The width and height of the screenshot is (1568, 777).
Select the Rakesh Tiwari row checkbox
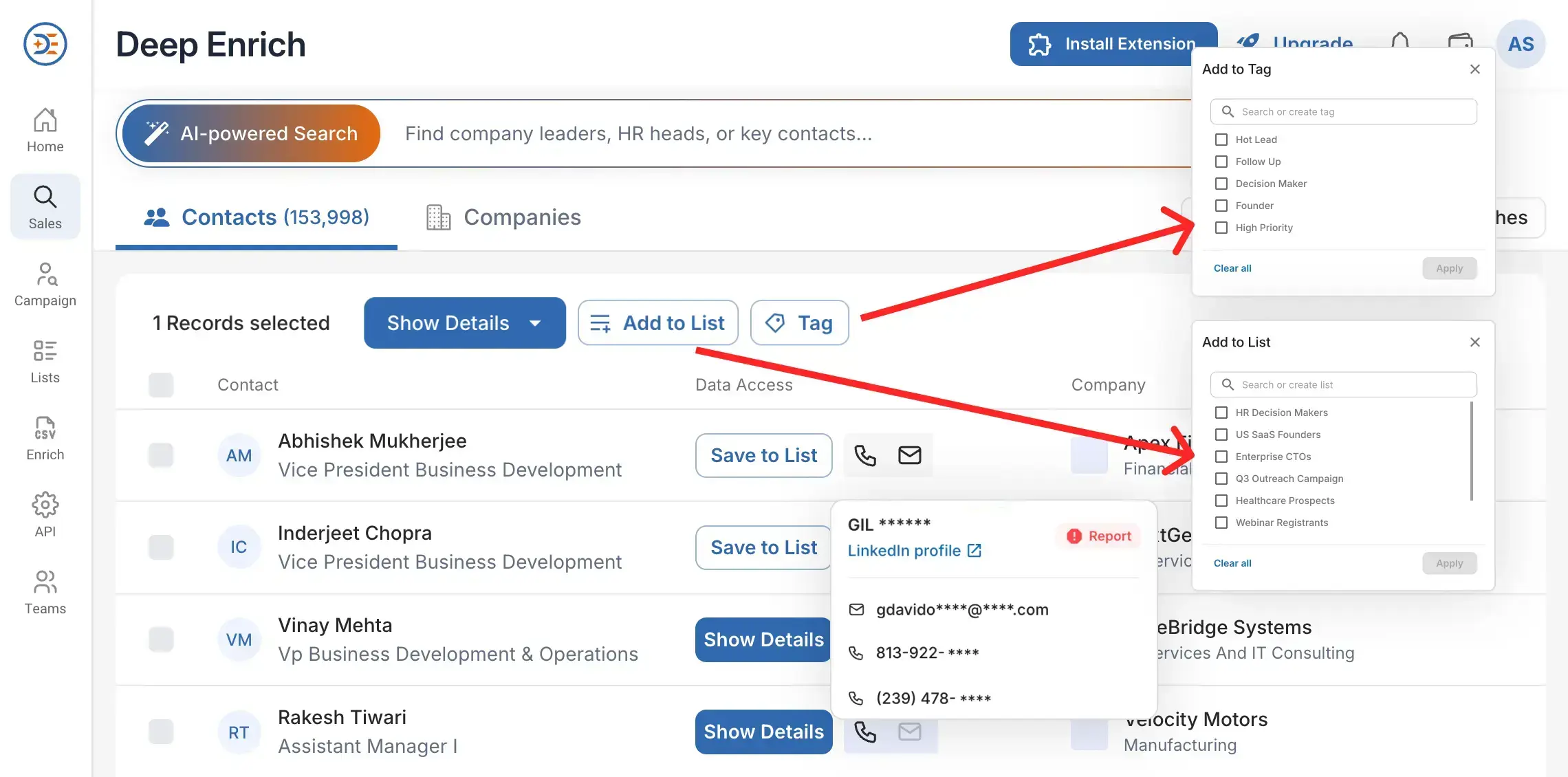pos(161,732)
